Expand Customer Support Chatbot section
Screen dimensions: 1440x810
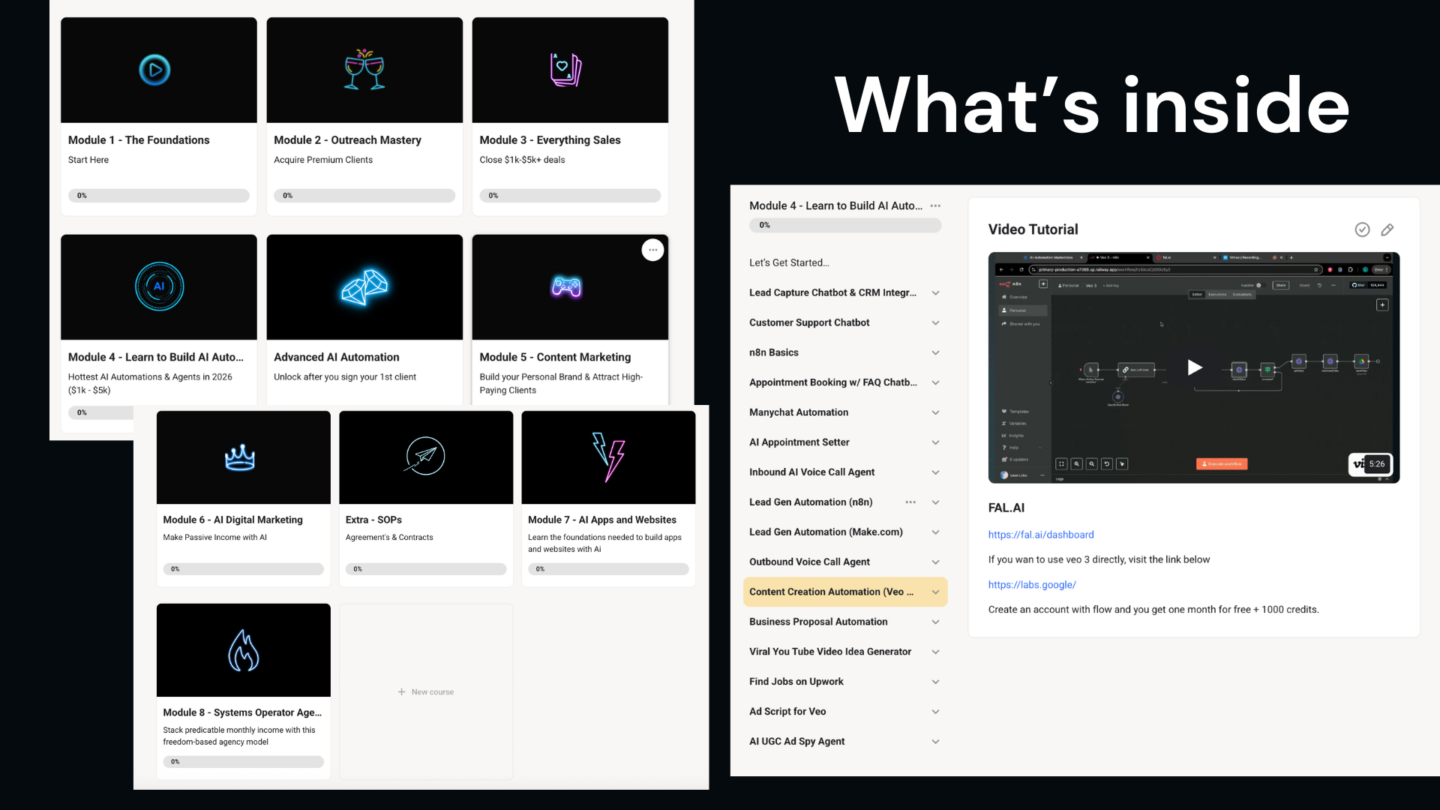coord(935,323)
